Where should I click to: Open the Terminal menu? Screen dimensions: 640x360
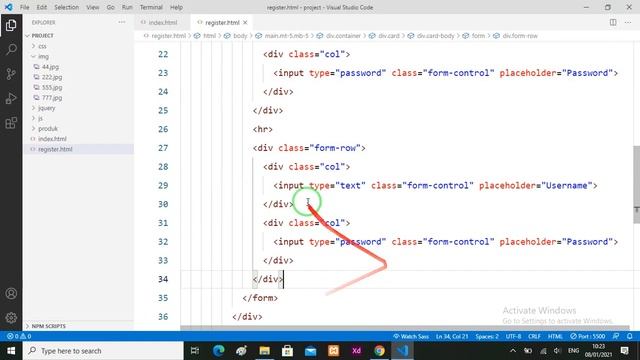point(151,7)
